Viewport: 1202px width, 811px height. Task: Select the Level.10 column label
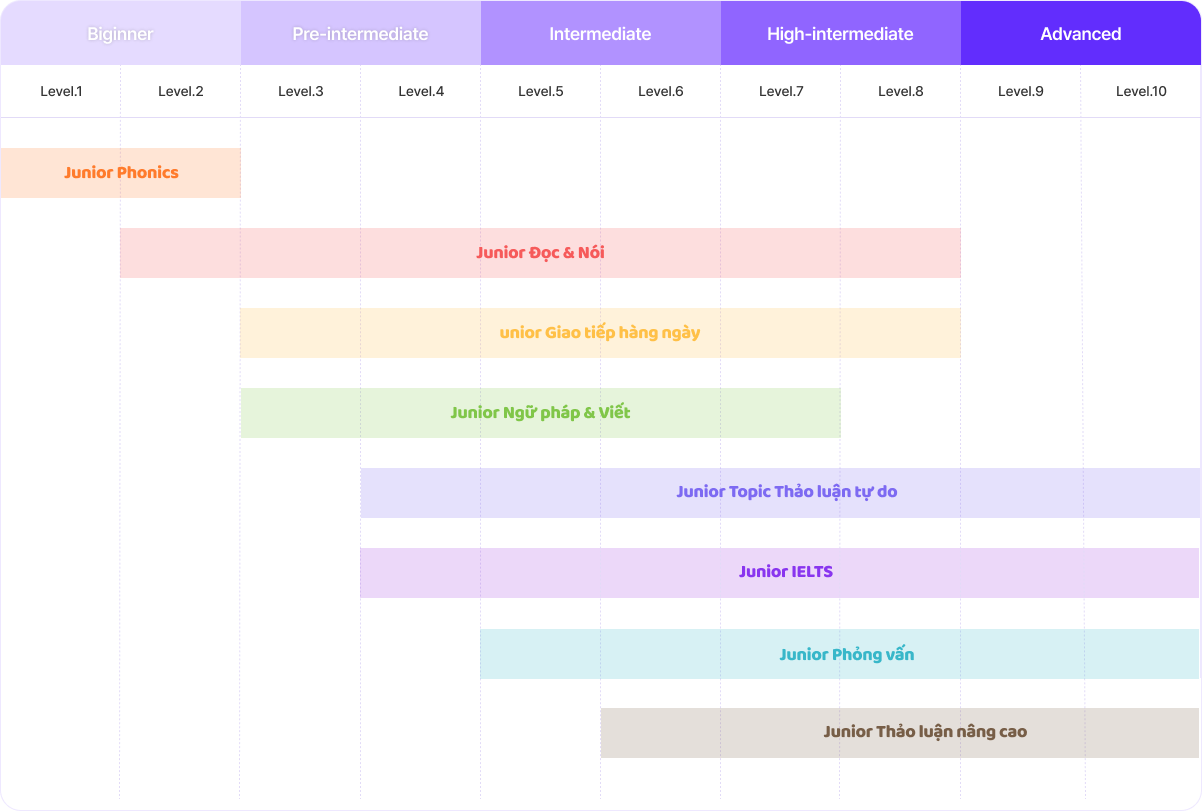click(x=1141, y=92)
